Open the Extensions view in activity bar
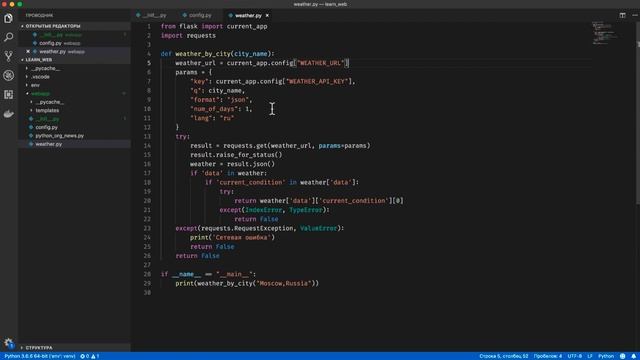 8,94
